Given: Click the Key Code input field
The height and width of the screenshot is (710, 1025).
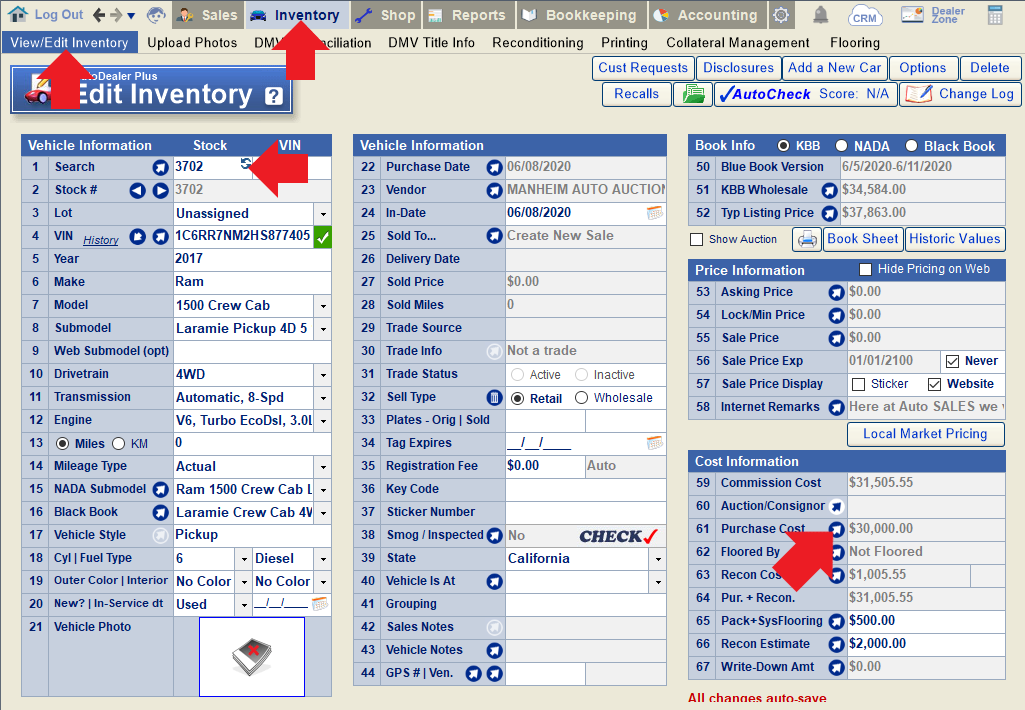Looking at the screenshot, I should pos(585,489).
